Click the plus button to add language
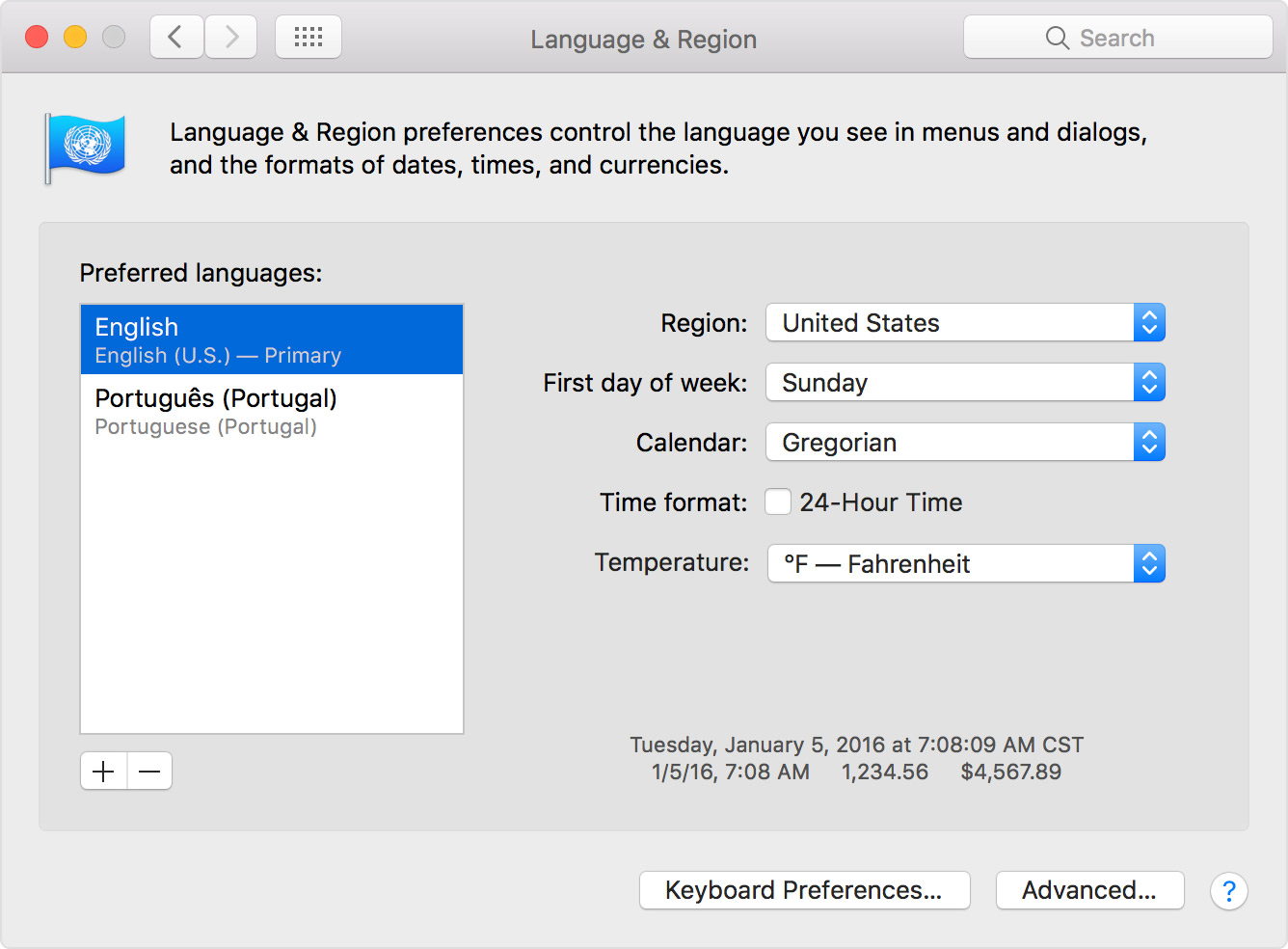This screenshot has width=1288, height=949. coord(103,772)
